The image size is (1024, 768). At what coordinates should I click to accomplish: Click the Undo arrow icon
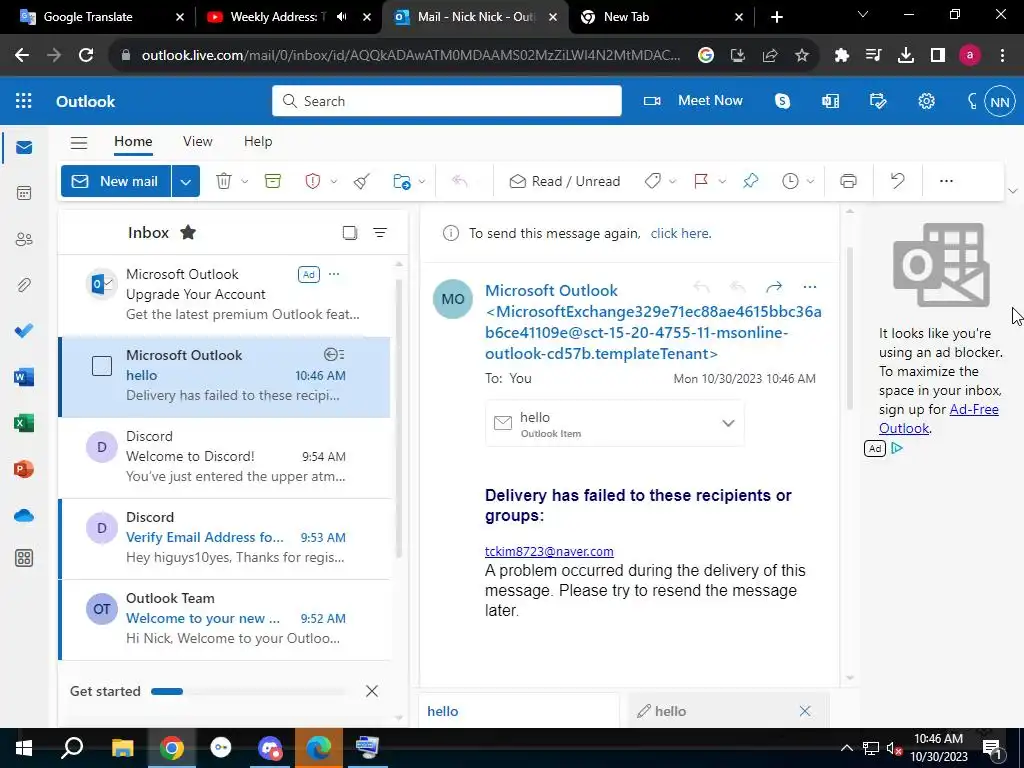898,181
